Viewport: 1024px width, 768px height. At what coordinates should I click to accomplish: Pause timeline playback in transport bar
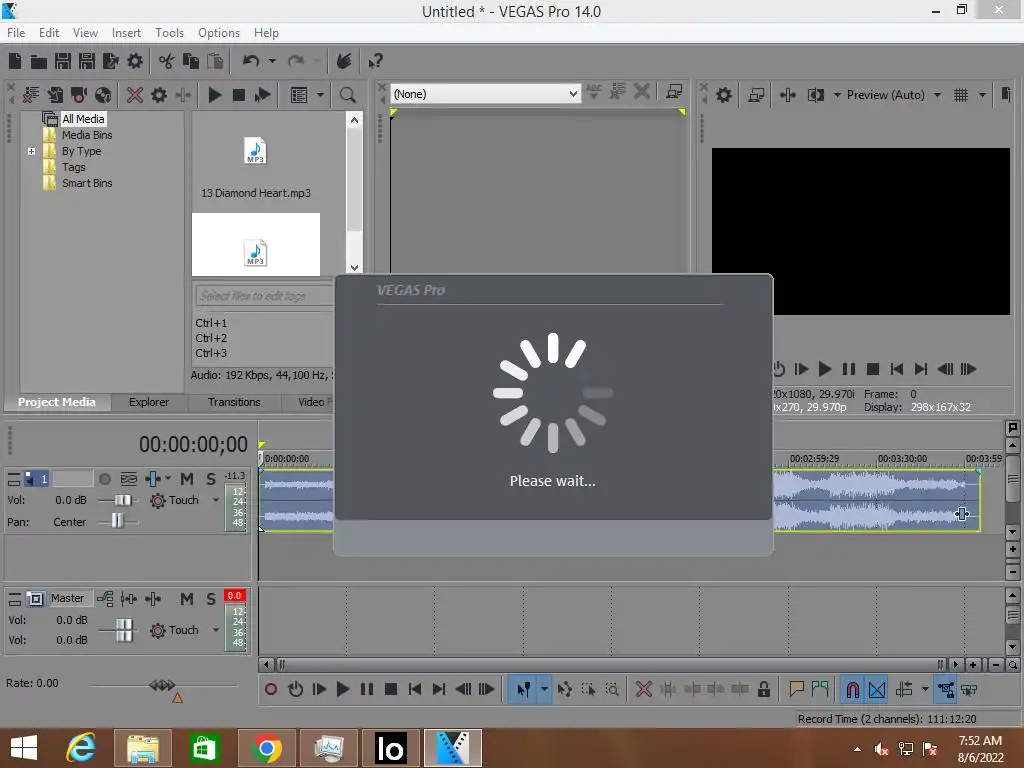click(x=367, y=690)
